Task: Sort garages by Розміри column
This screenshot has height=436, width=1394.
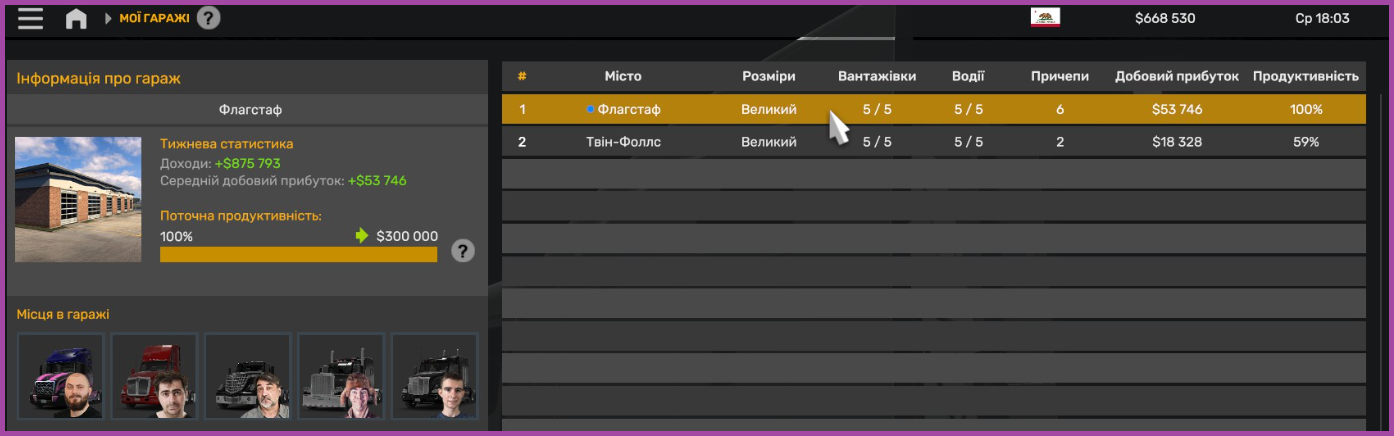Action: coord(768,76)
